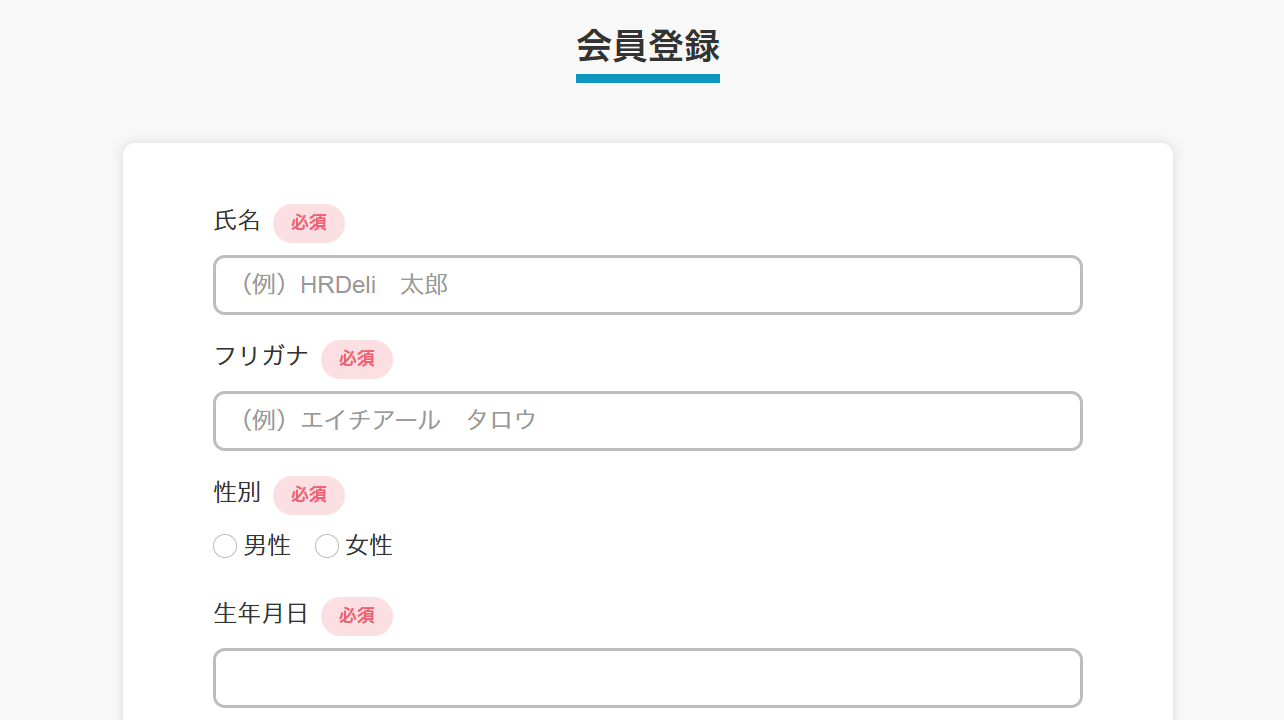The width and height of the screenshot is (1284, 720).
Task: Click the 必須 badge beside 氏名
Action: pyautogui.click(x=309, y=223)
